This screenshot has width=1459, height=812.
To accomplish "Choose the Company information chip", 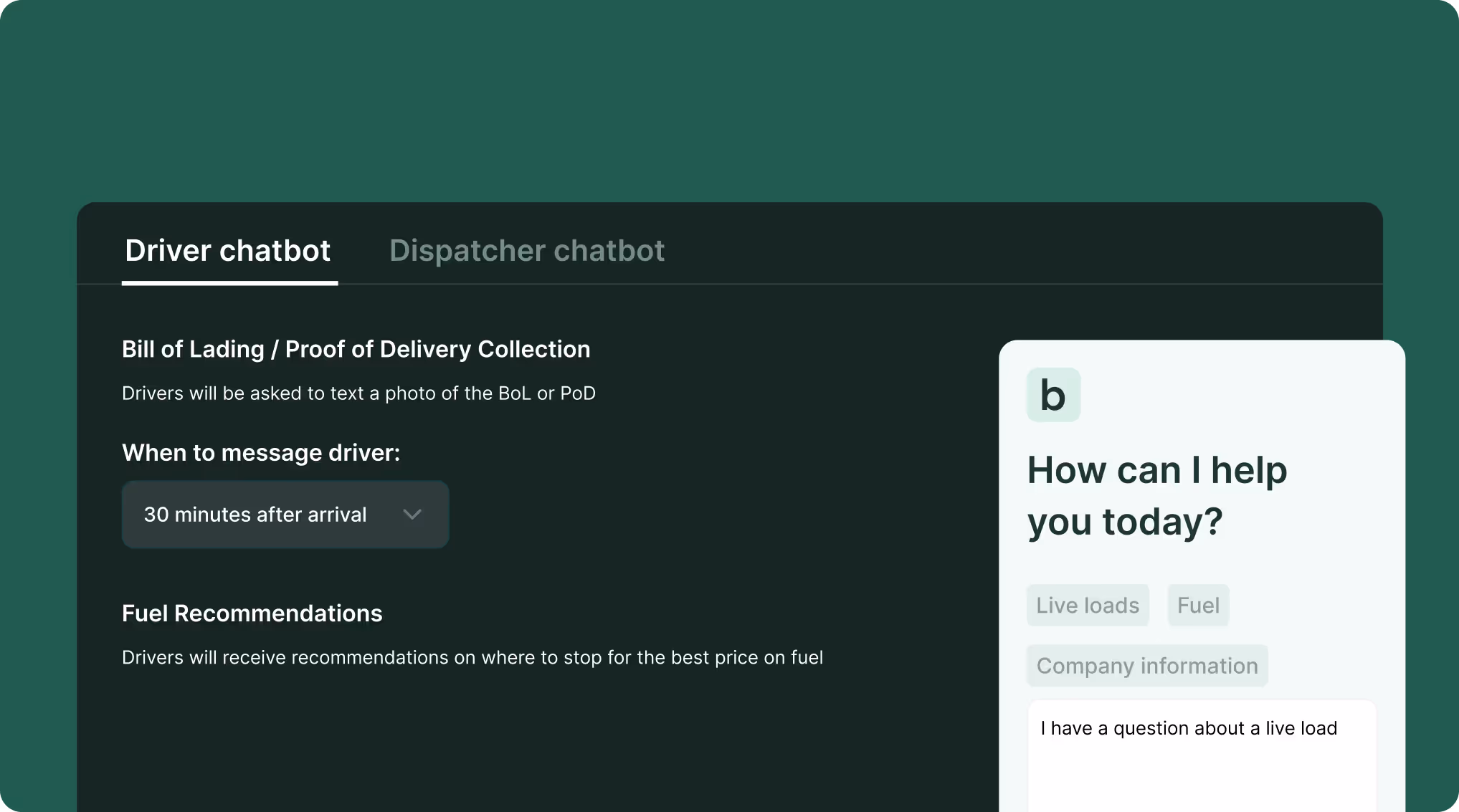I will (x=1146, y=666).
